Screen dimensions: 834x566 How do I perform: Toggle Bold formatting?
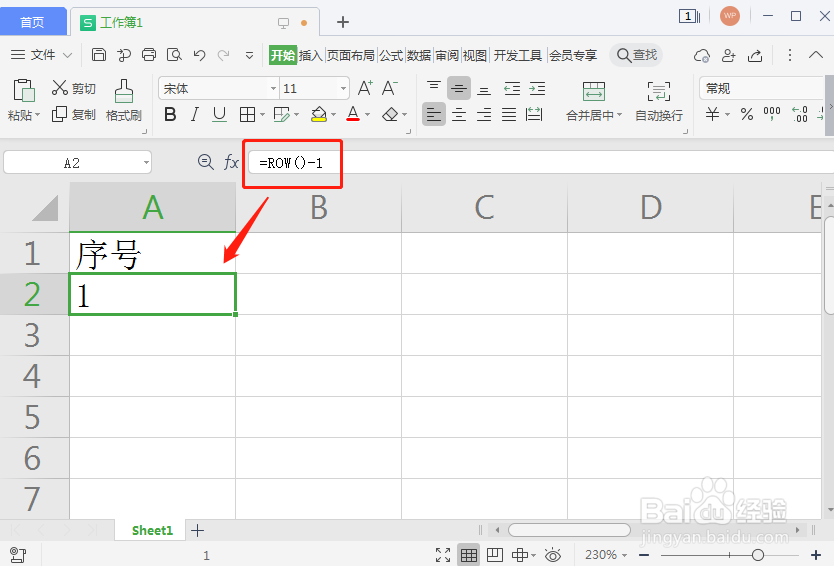pos(170,114)
